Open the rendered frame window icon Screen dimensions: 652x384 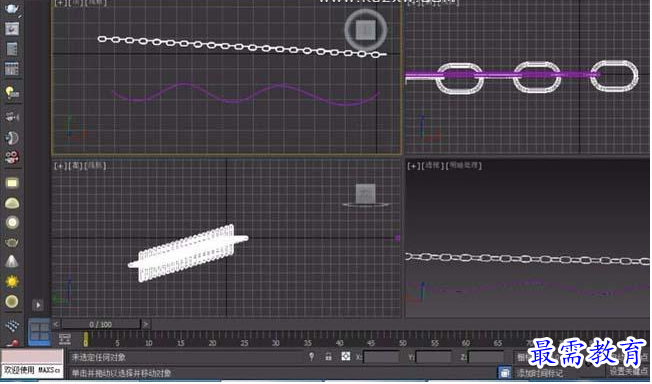click(x=12, y=29)
